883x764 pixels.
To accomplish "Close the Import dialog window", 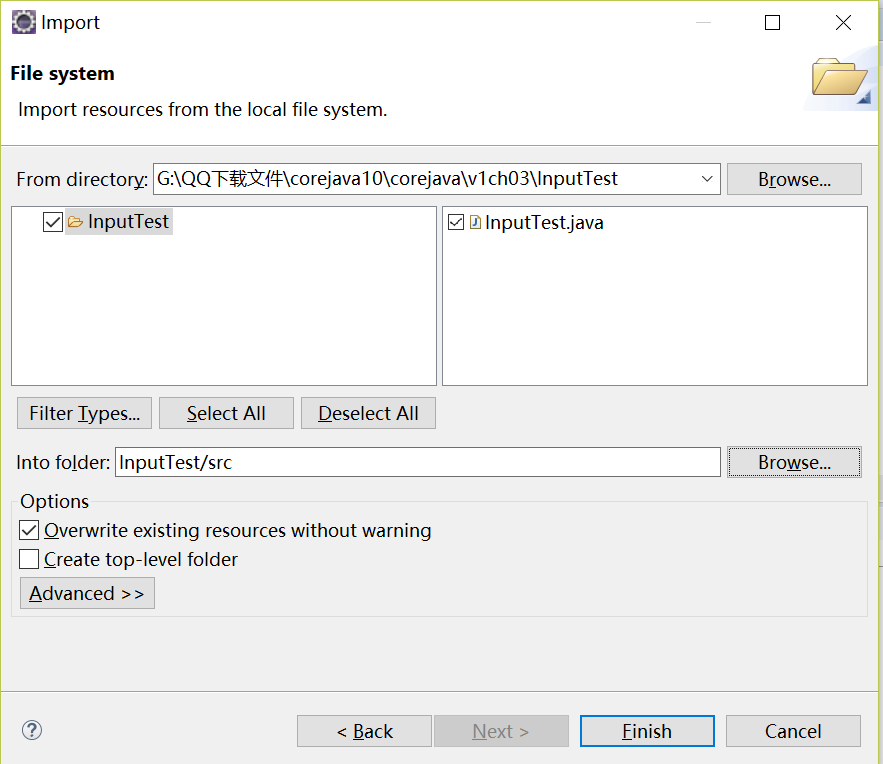I will tap(843, 23).
